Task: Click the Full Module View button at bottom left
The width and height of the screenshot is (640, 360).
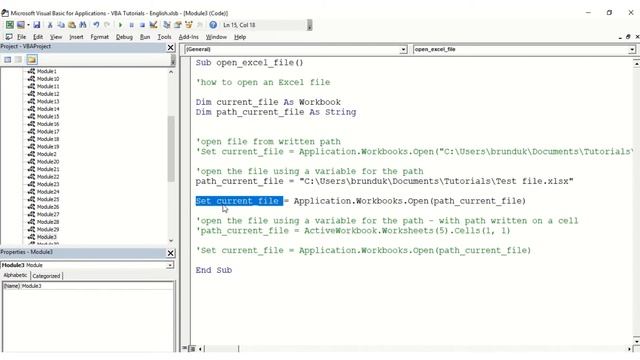Action: click(192, 349)
